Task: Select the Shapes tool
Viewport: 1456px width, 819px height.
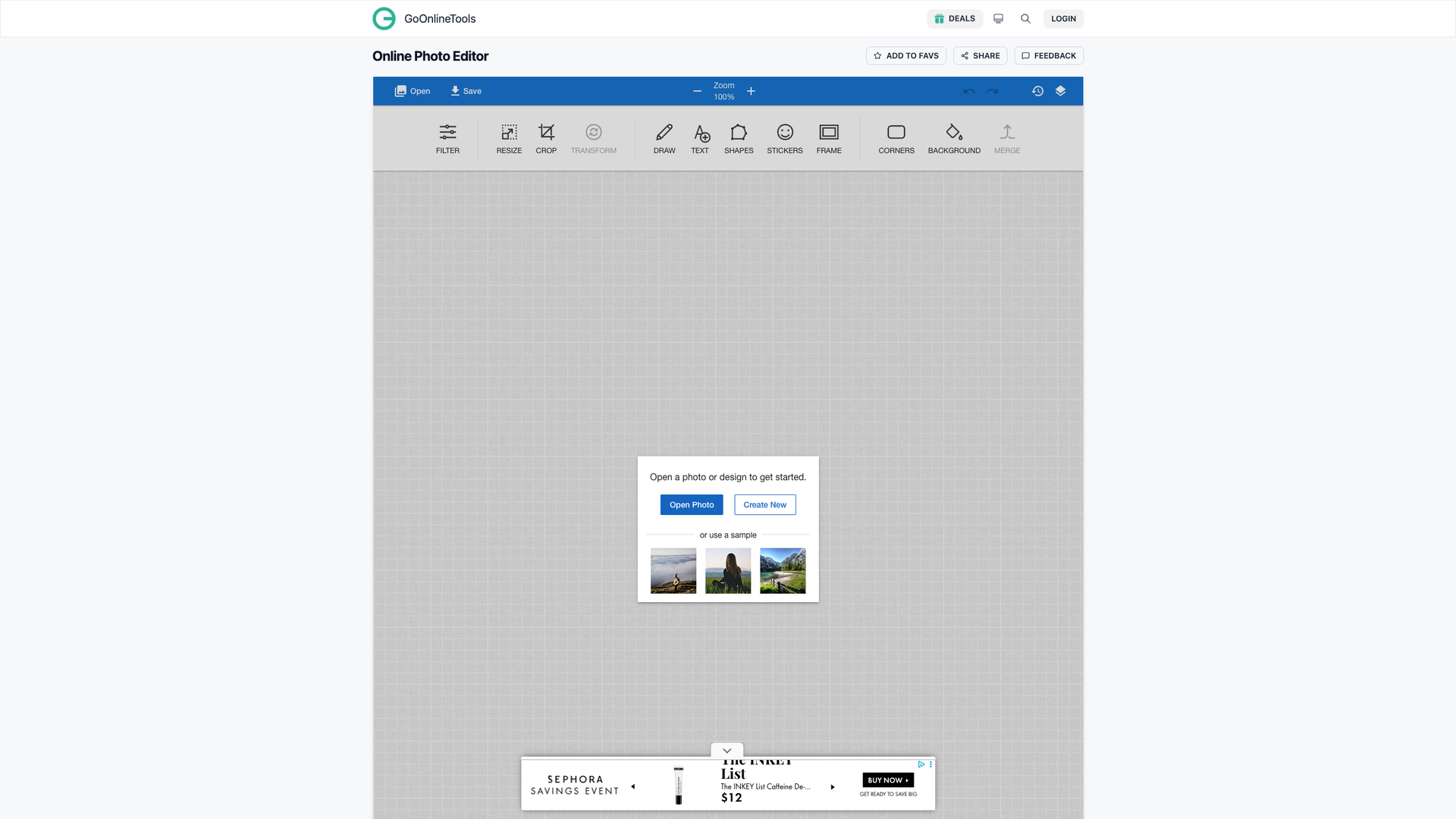Action: [739, 138]
